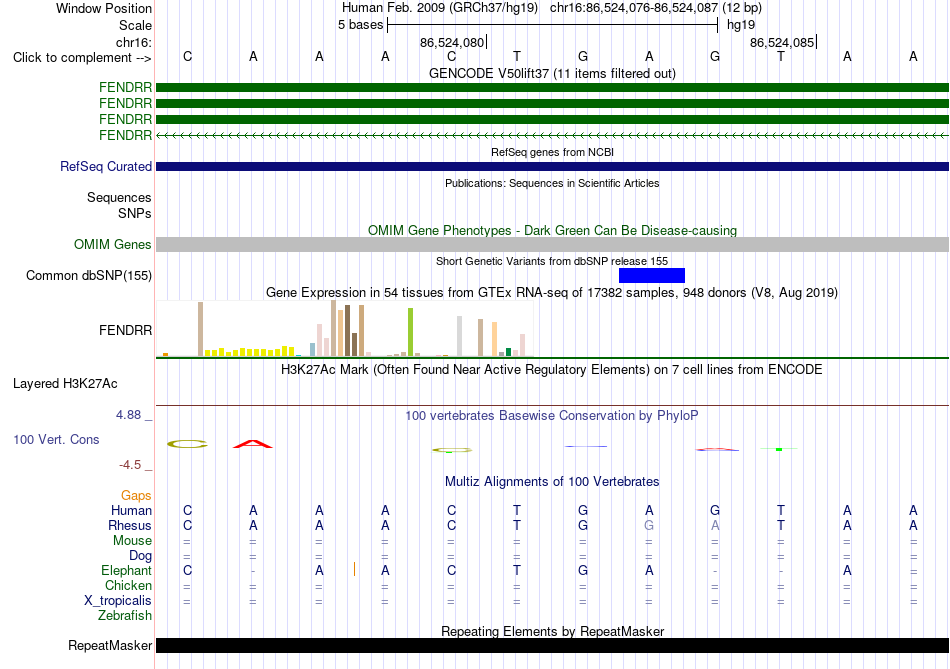The width and height of the screenshot is (950, 669).
Task: Click the orange Gaps label
Action: (136, 496)
